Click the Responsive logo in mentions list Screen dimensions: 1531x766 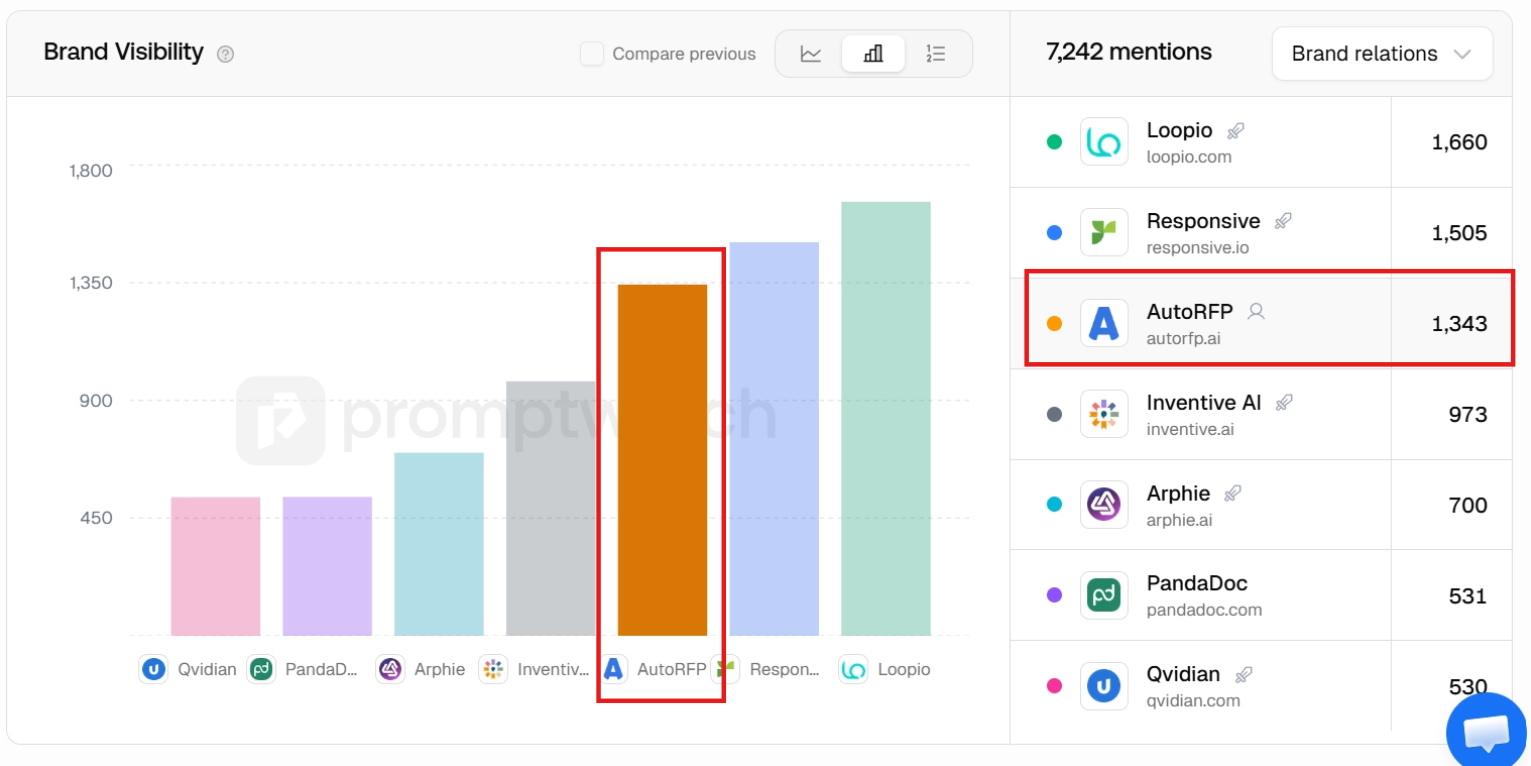tap(1104, 233)
